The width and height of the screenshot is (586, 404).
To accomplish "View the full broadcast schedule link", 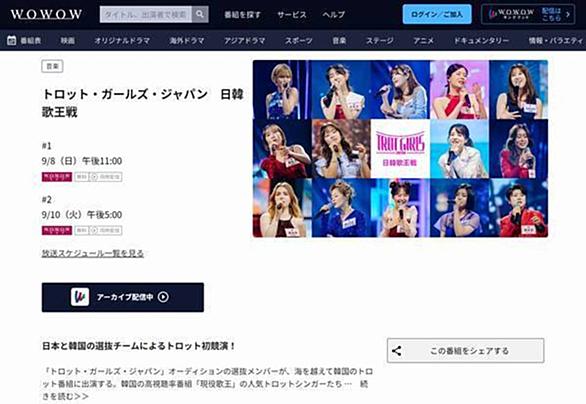I will coord(93,253).
